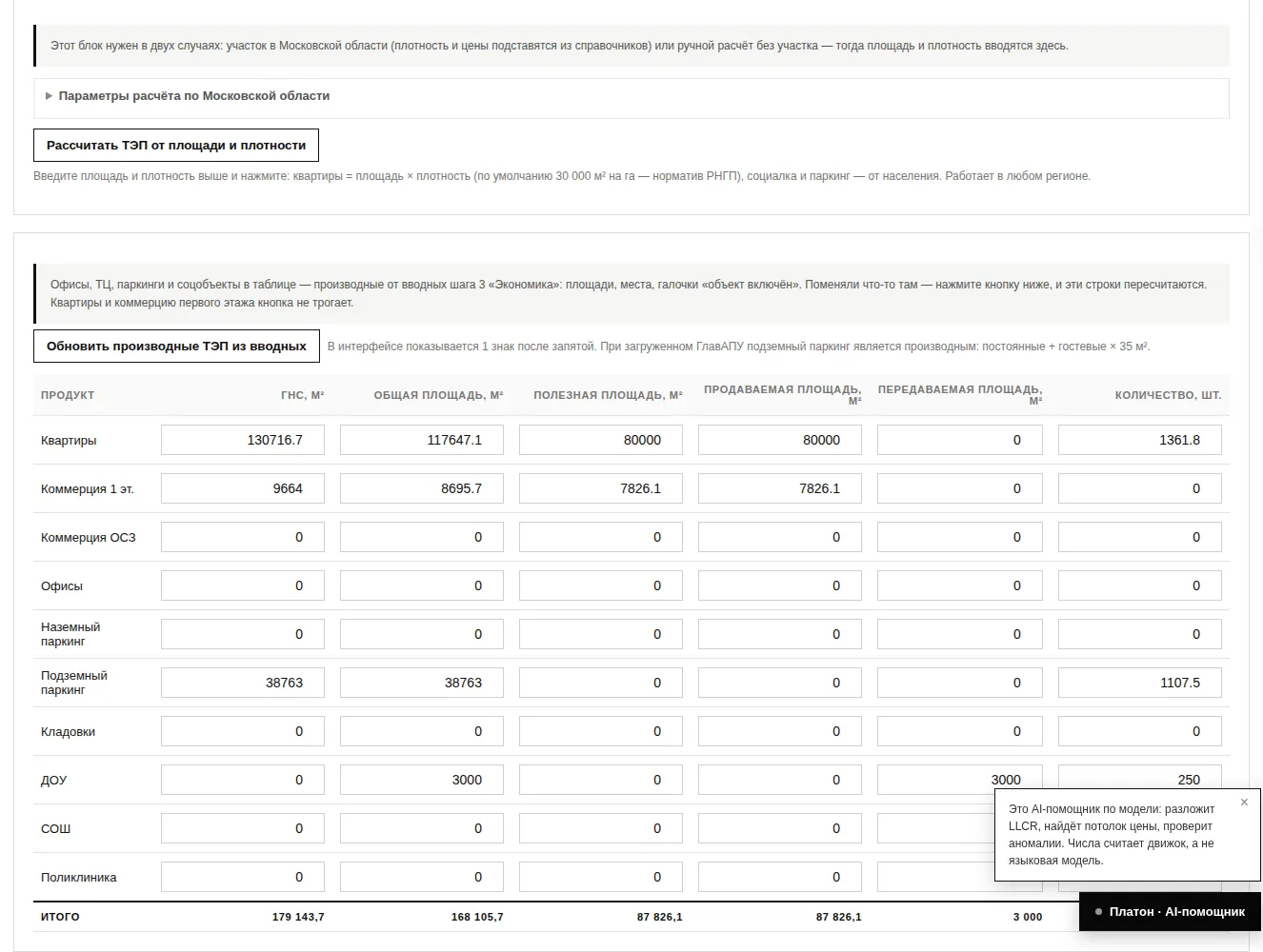Select Коммерция 1 эт. продаваемая площадь field
Image resolution: width=1263 pixels, height=952 pixels.
tap(780, 488)
